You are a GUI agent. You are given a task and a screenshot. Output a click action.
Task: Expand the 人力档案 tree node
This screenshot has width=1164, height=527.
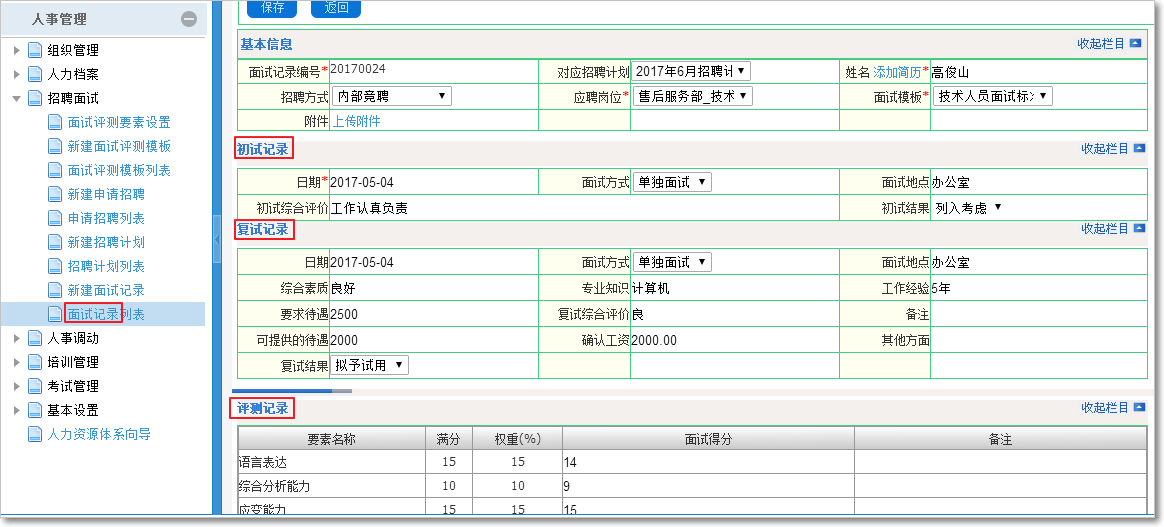coord(17,75)
